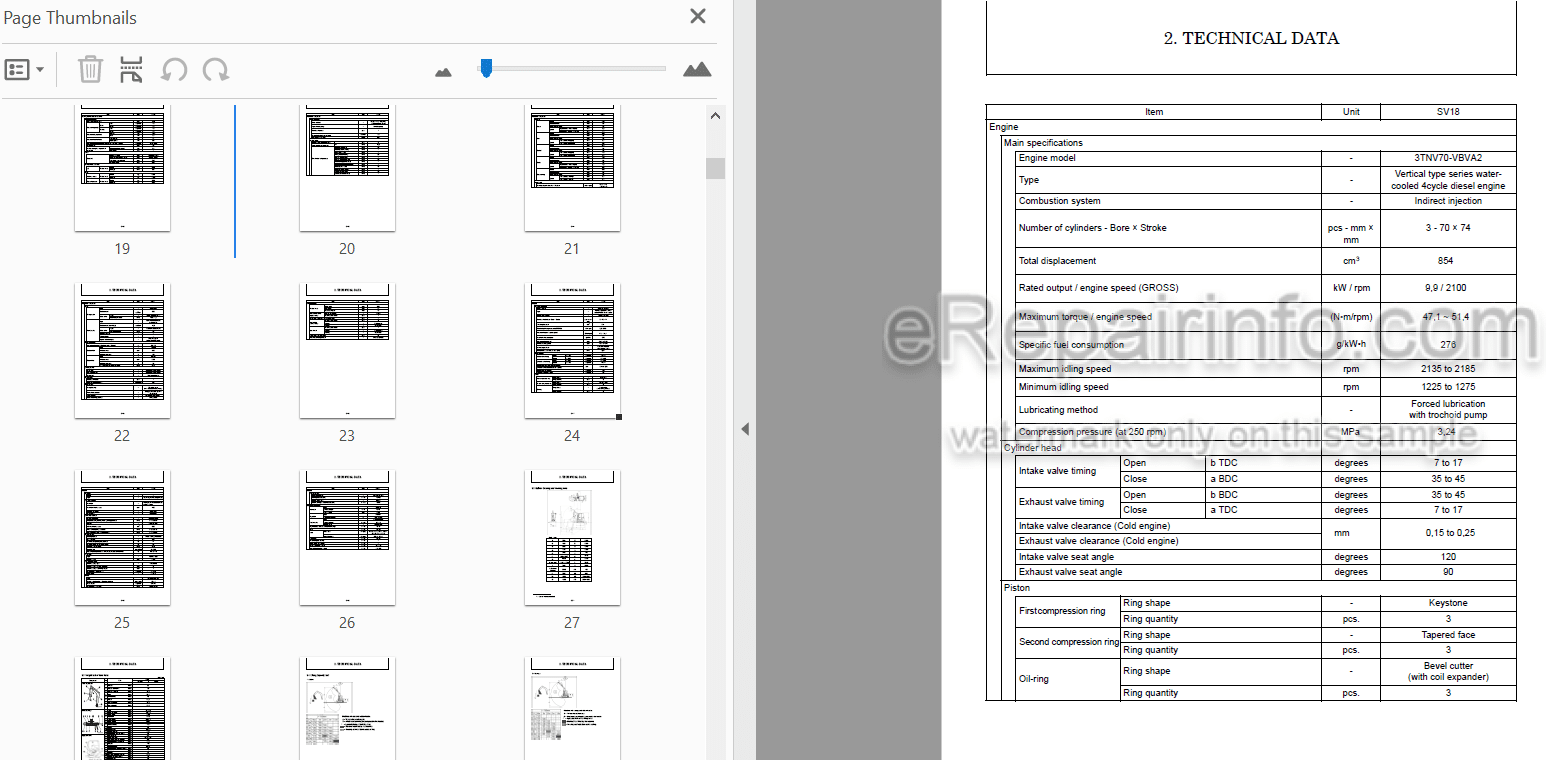Click the 'Exhaust valve timing' label
Viewport: 1546px width, 760px height.
(x=1061, y=502)
